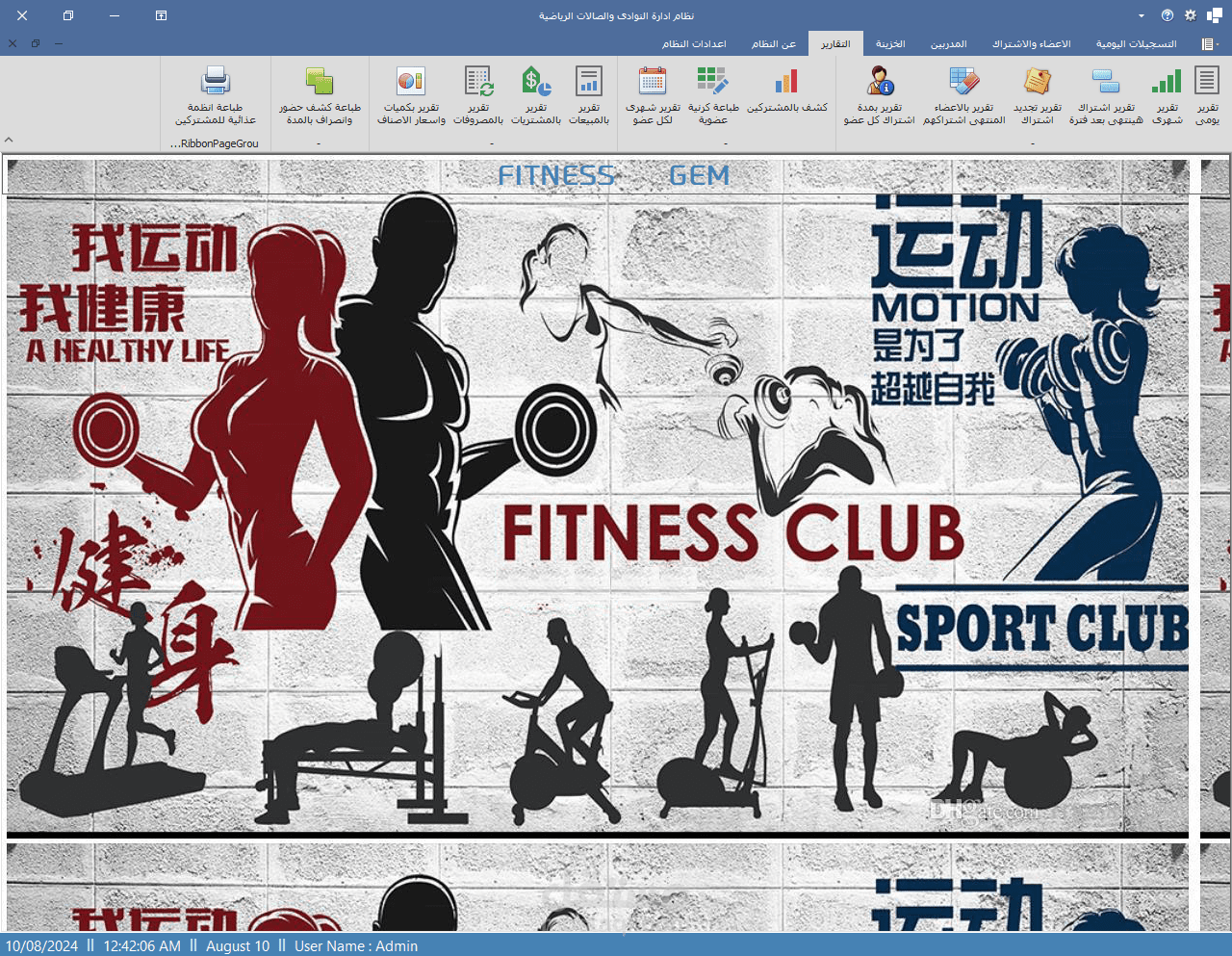Switch to the الخزينة tab

[x=890, y=44]
